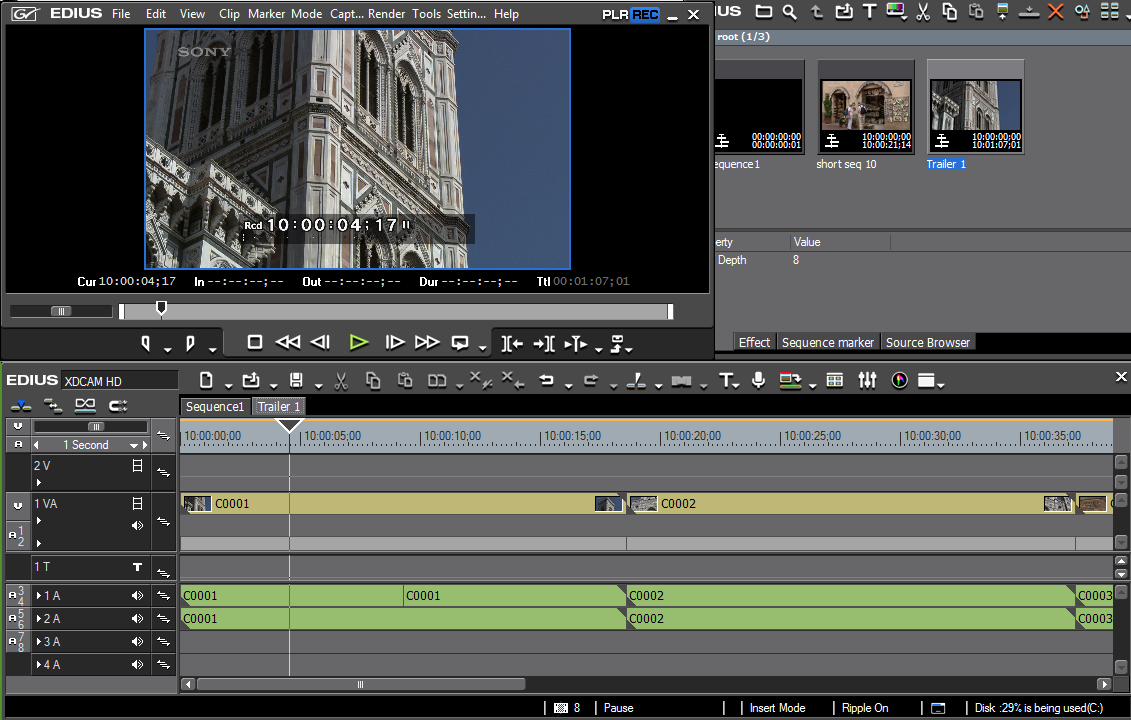Expand the 4 A track triangle
Viewport: 1131px width, 720px height.
(x=39, y=665)
